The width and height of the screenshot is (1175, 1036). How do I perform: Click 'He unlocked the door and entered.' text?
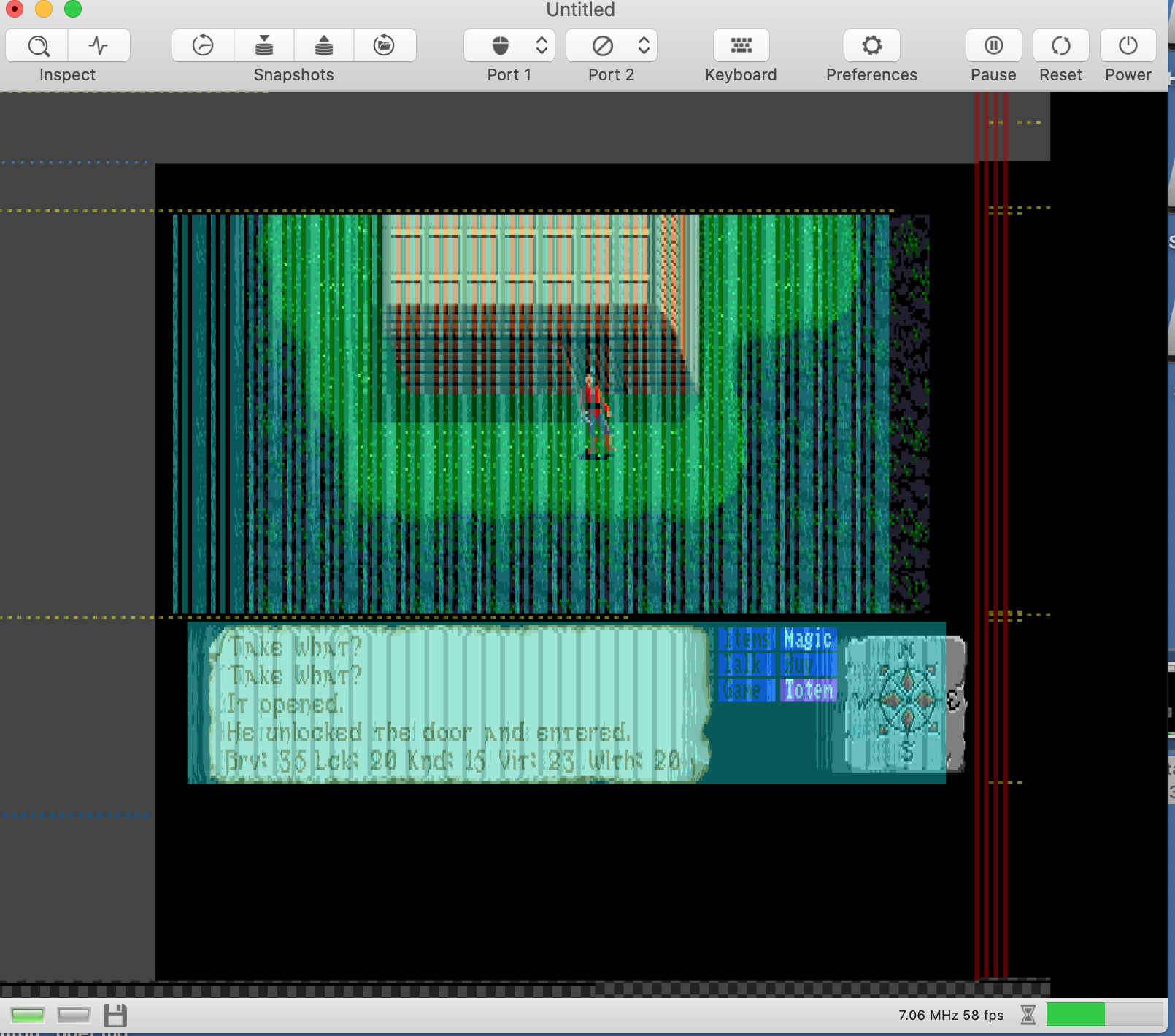coord(427,732)
